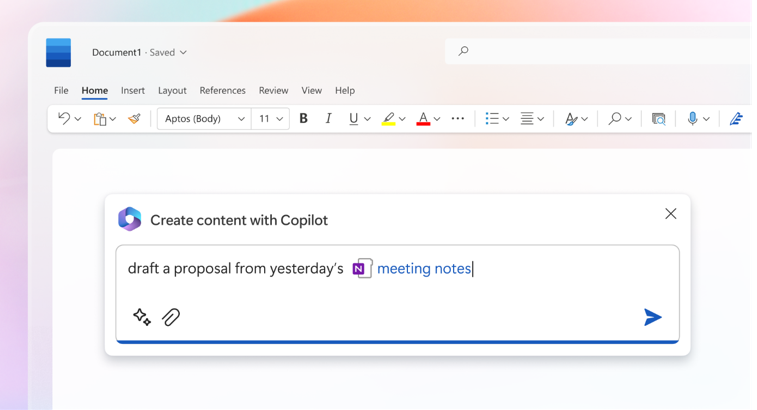Toggle Italic formatting
The width and height of the screenshot is (757, 410).
tap(328, 118)
